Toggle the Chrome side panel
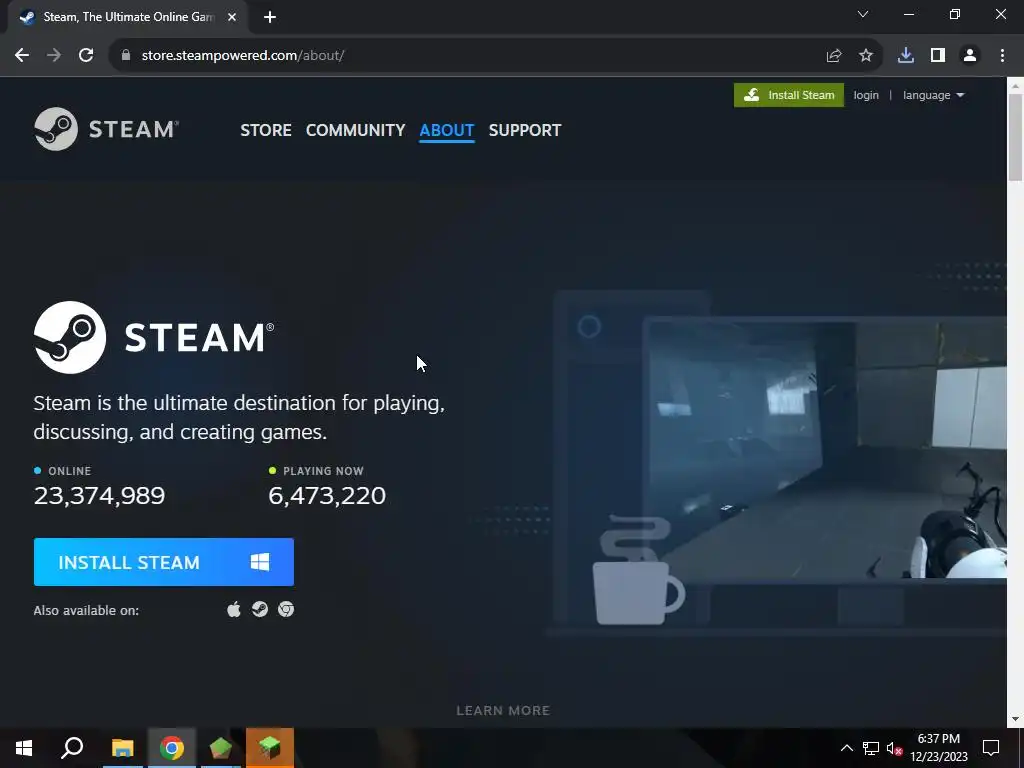This screenshot has width=1024, height=768. tap(938, 56)
